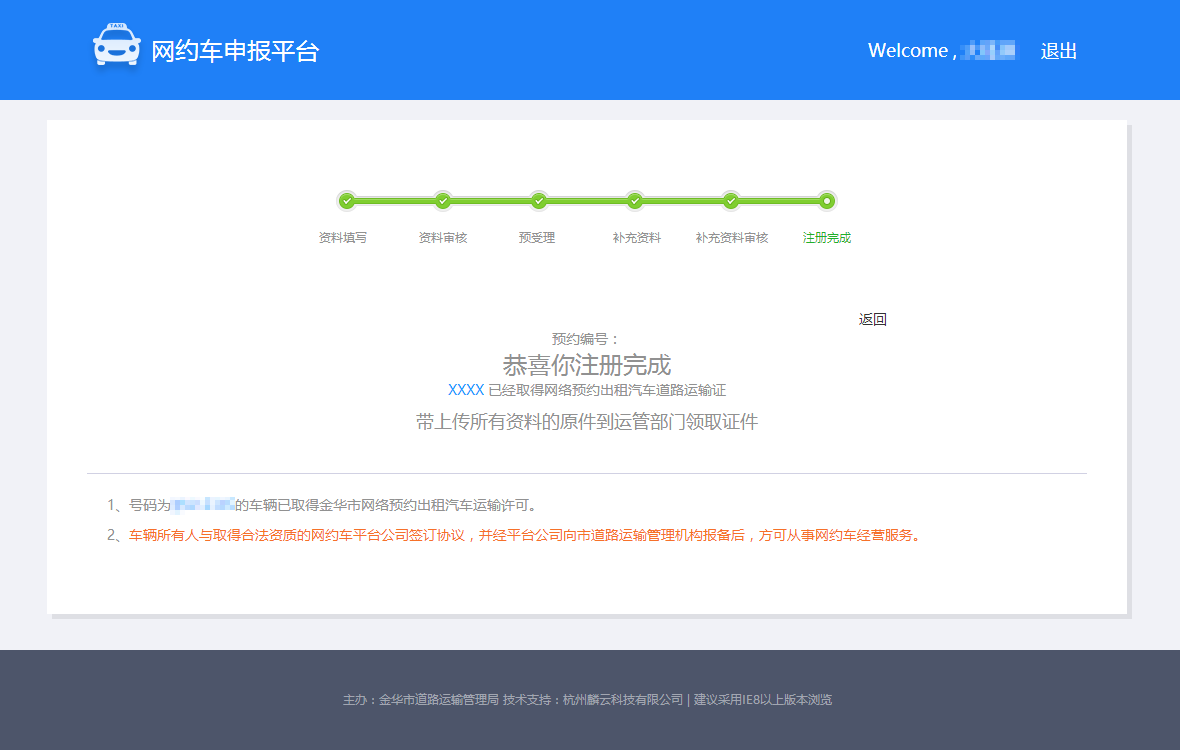Select the 资料审核 step label
The height and width of the screenshot is (750, 1180).
(443, 238)
